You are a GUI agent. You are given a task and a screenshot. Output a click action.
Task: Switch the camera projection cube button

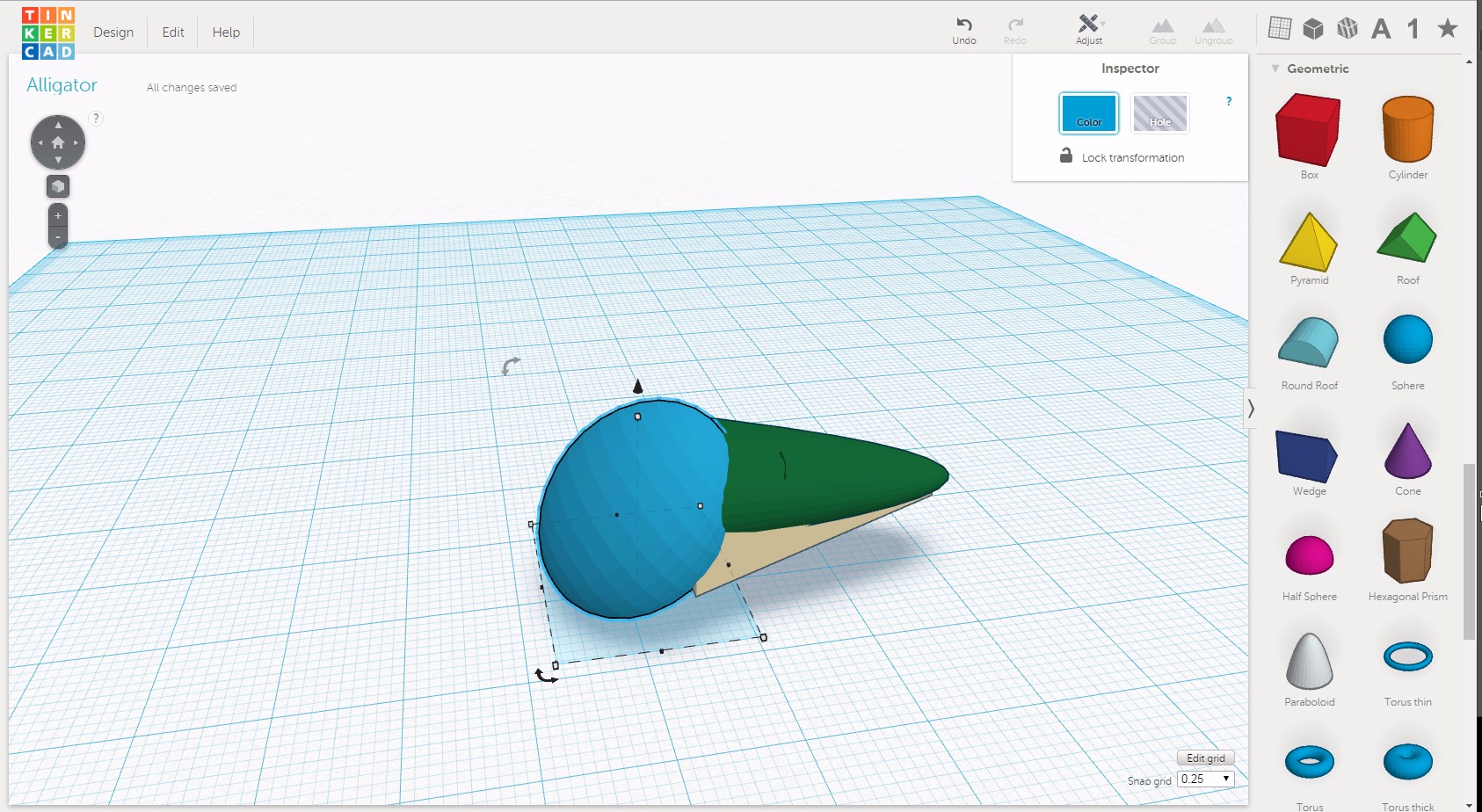coord(58,186)
